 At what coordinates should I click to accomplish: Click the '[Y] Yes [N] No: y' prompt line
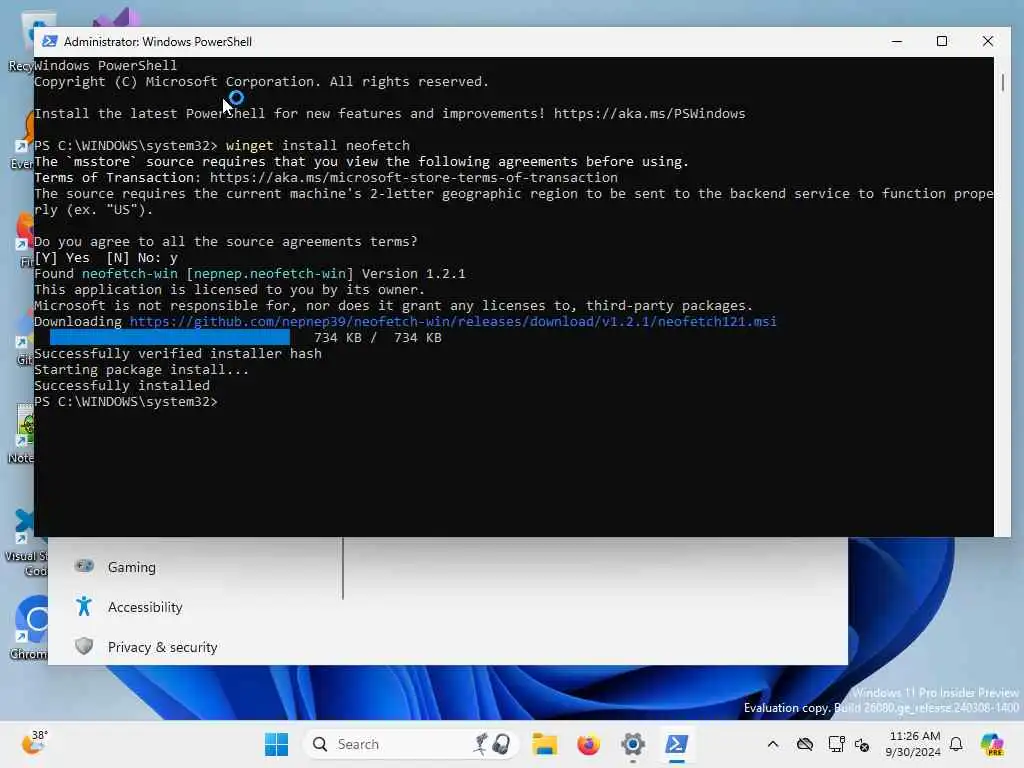[x=106, y=257]
